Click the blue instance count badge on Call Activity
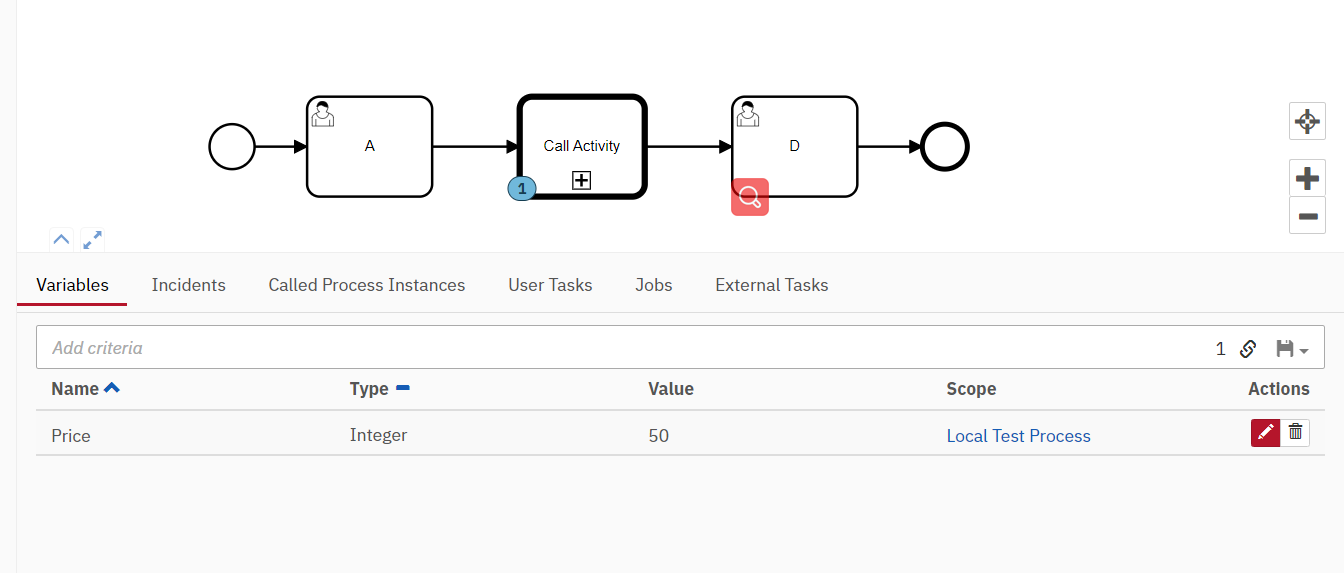The image size is (1344, 573). pos(521,188)
